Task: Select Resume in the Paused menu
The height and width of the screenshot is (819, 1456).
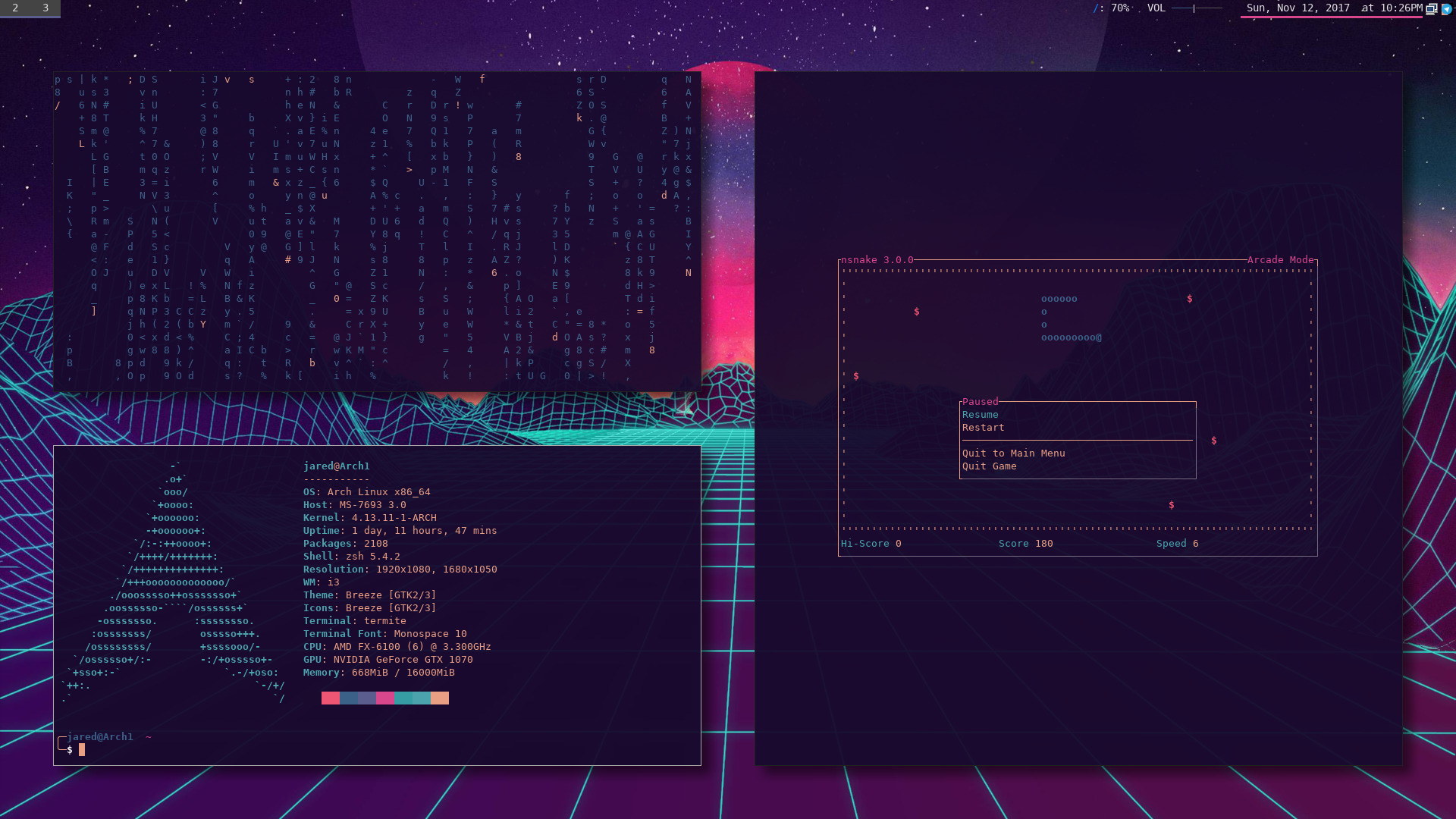Action: point(980,415)
